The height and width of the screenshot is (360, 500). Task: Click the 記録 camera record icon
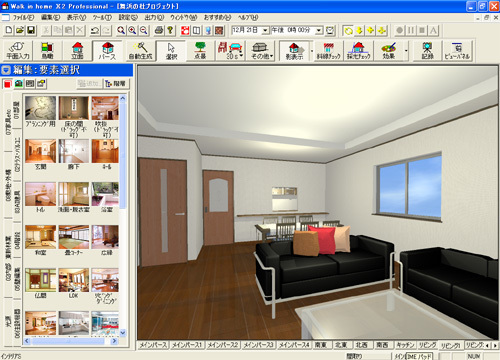427,51
